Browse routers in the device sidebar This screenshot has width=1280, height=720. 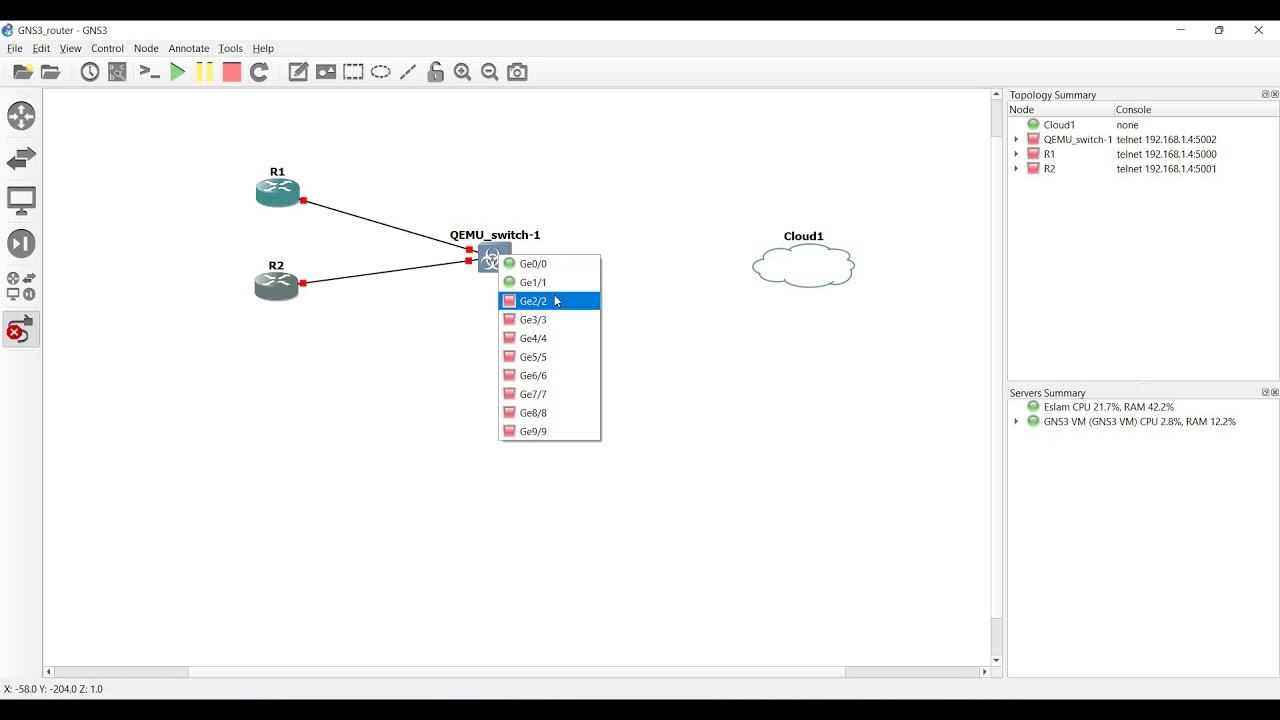(x=21, y=116)
